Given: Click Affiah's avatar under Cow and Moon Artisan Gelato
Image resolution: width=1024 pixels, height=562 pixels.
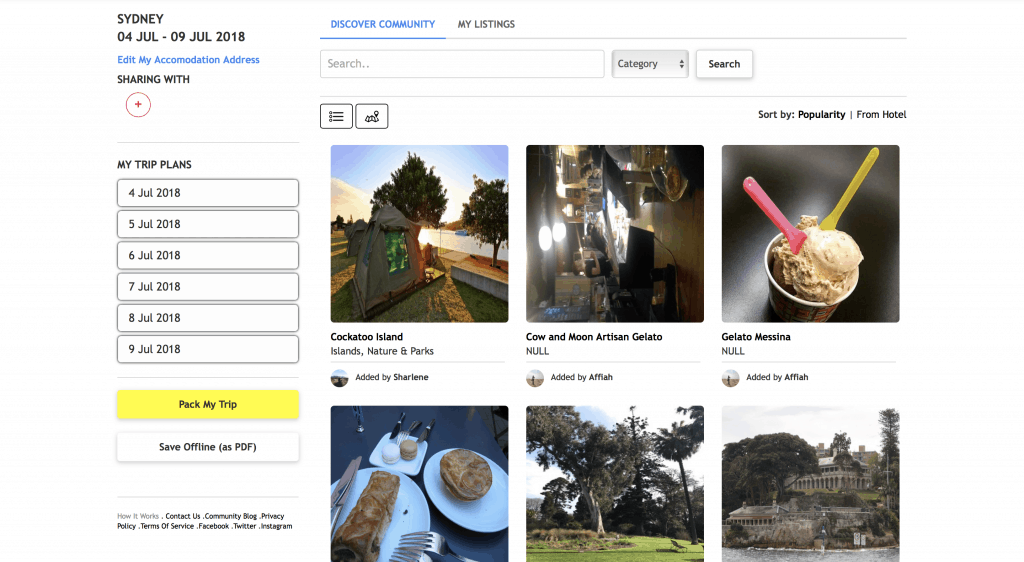Looking at the screenshot, I should click(x=535, y=378).
